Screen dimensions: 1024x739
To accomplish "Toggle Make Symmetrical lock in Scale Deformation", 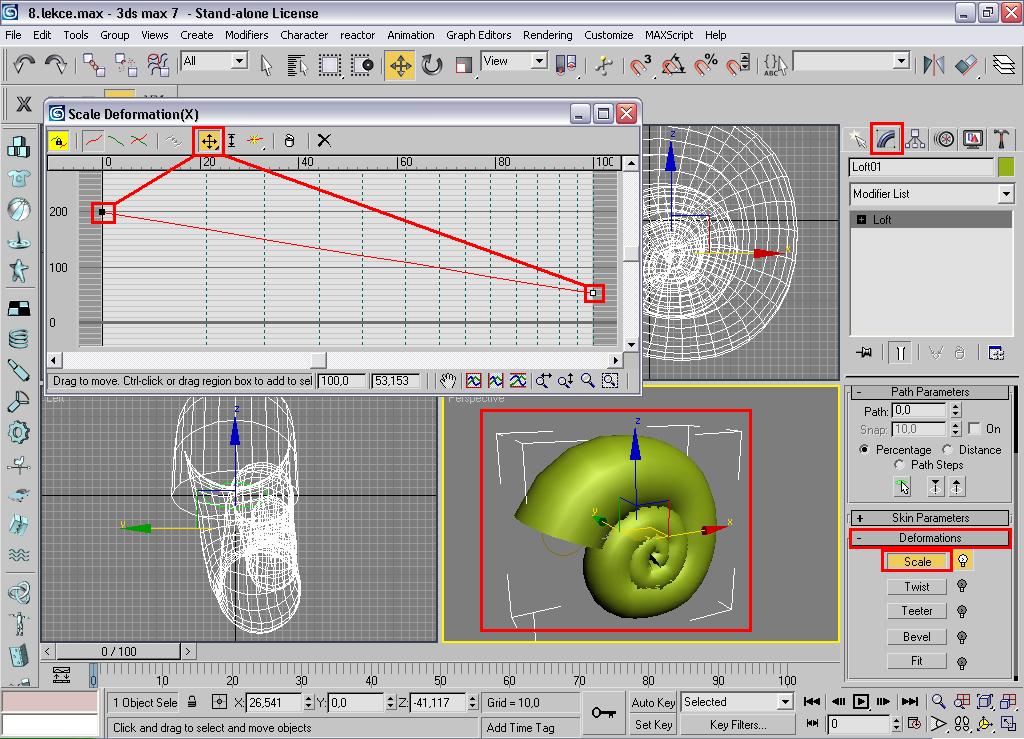I will point(59,140).
